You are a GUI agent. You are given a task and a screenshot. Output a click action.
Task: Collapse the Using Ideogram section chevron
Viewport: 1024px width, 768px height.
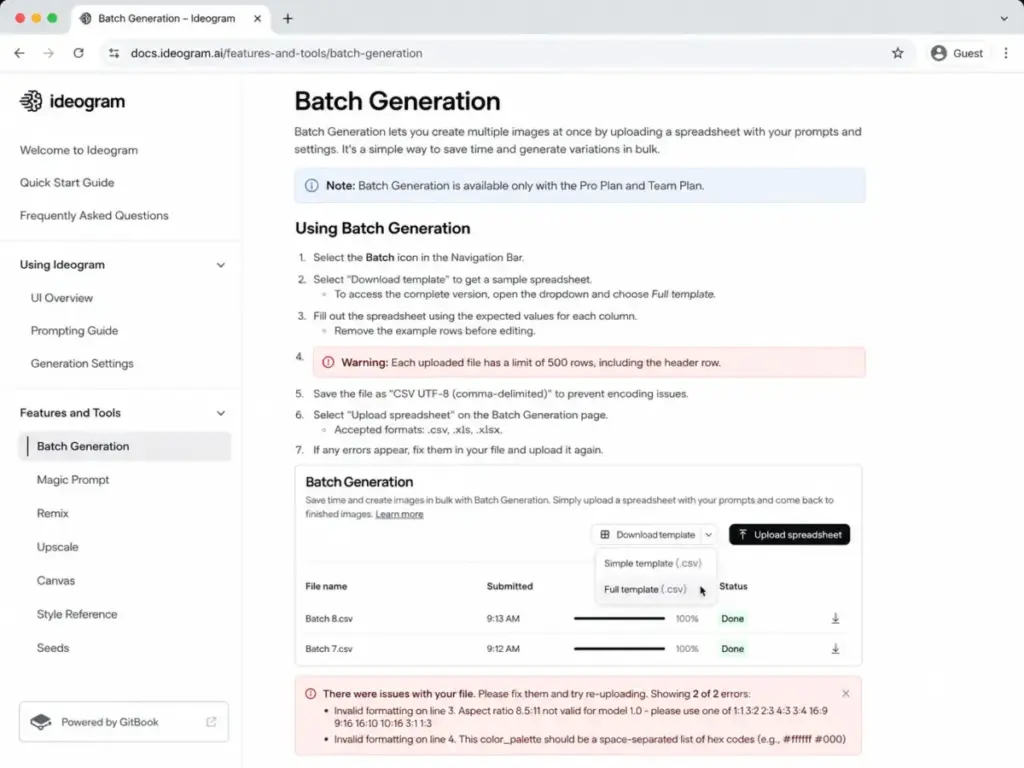coord(221,265)
